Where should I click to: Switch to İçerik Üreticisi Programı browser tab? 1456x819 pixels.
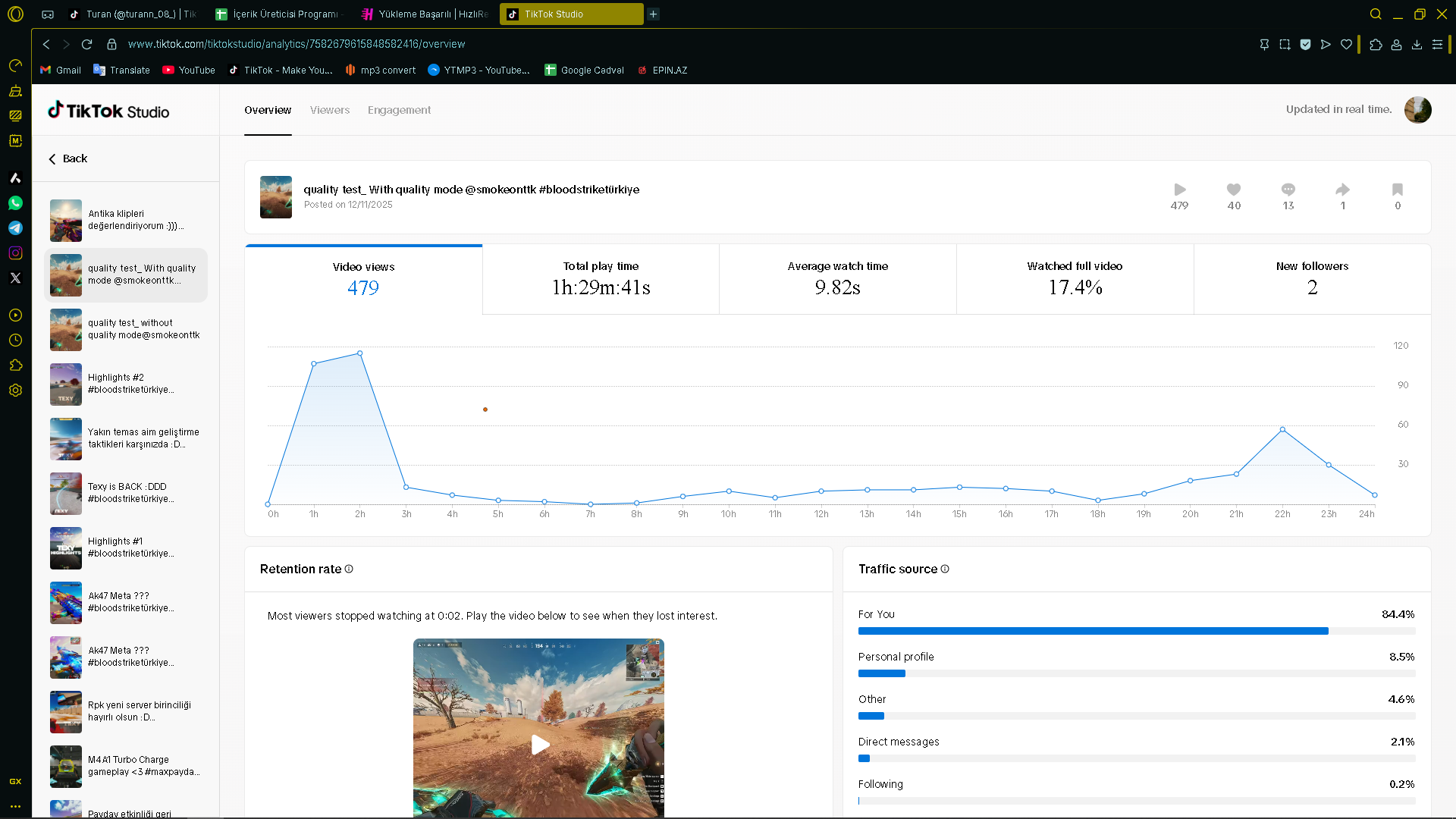(279, 14)
